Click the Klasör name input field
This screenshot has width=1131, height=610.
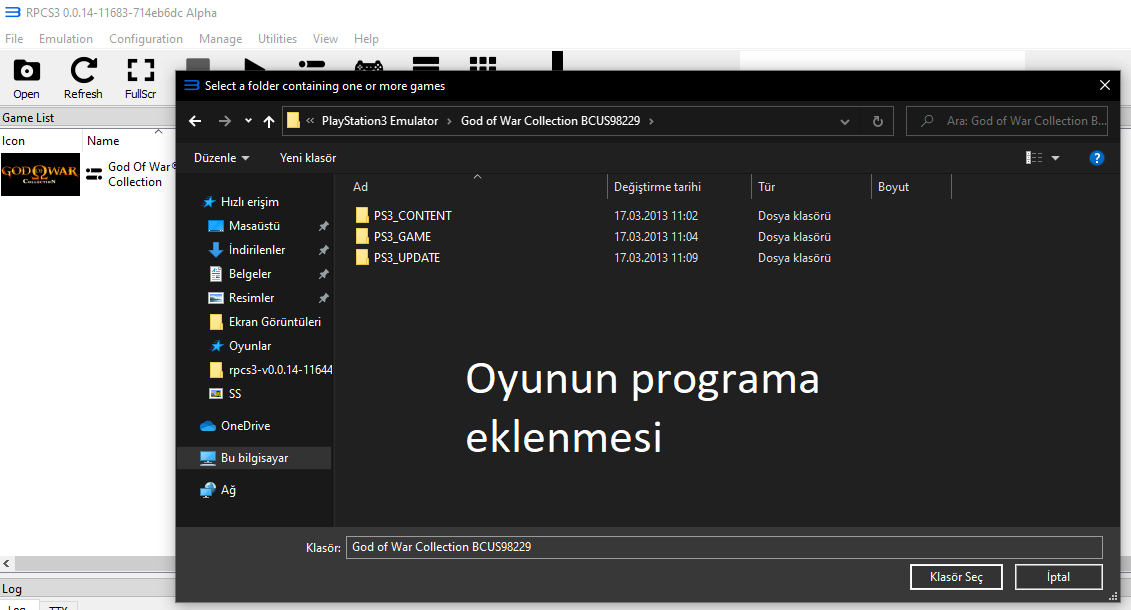(x=724, y=547)
